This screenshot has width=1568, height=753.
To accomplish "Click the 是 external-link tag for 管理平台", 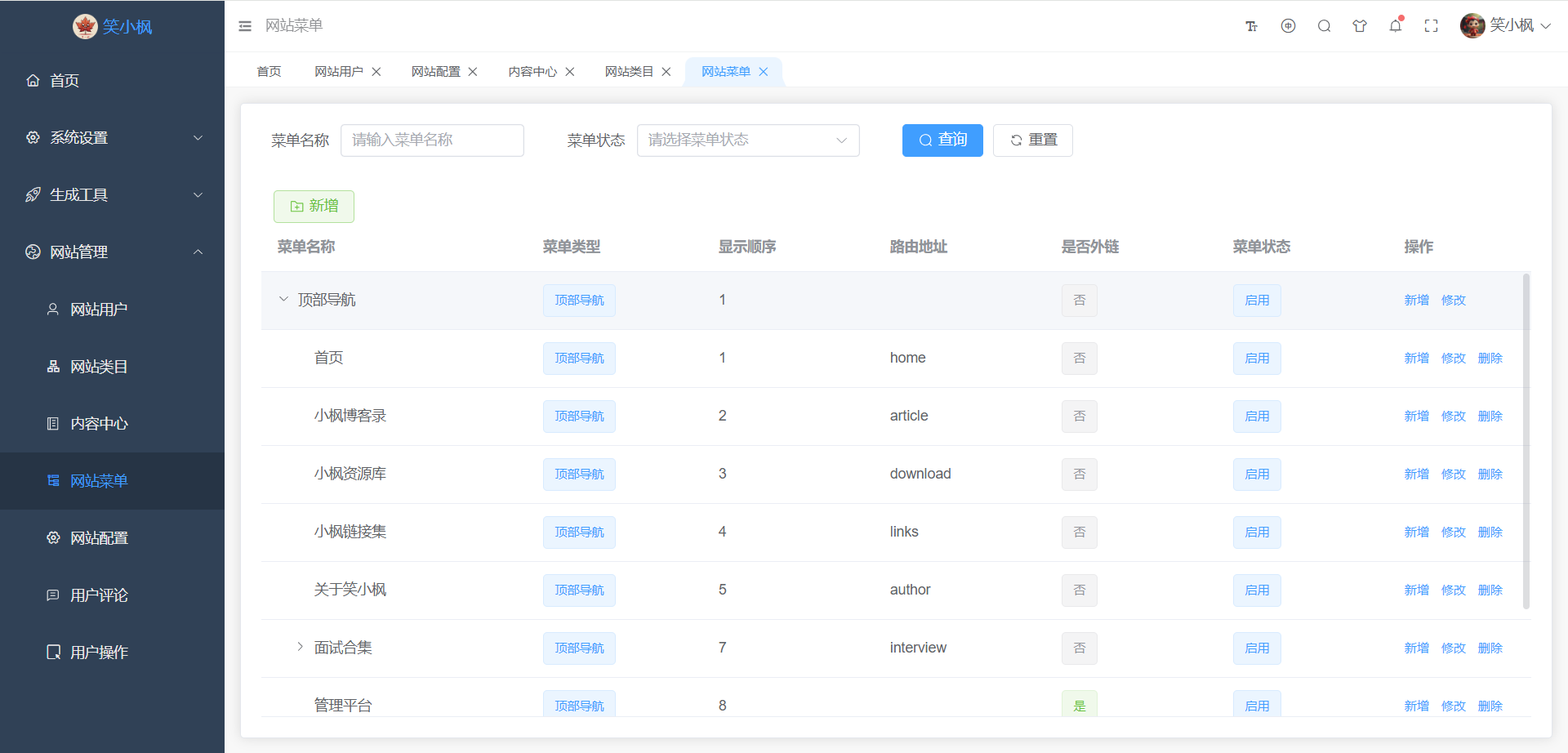I will pos(1080,706).
